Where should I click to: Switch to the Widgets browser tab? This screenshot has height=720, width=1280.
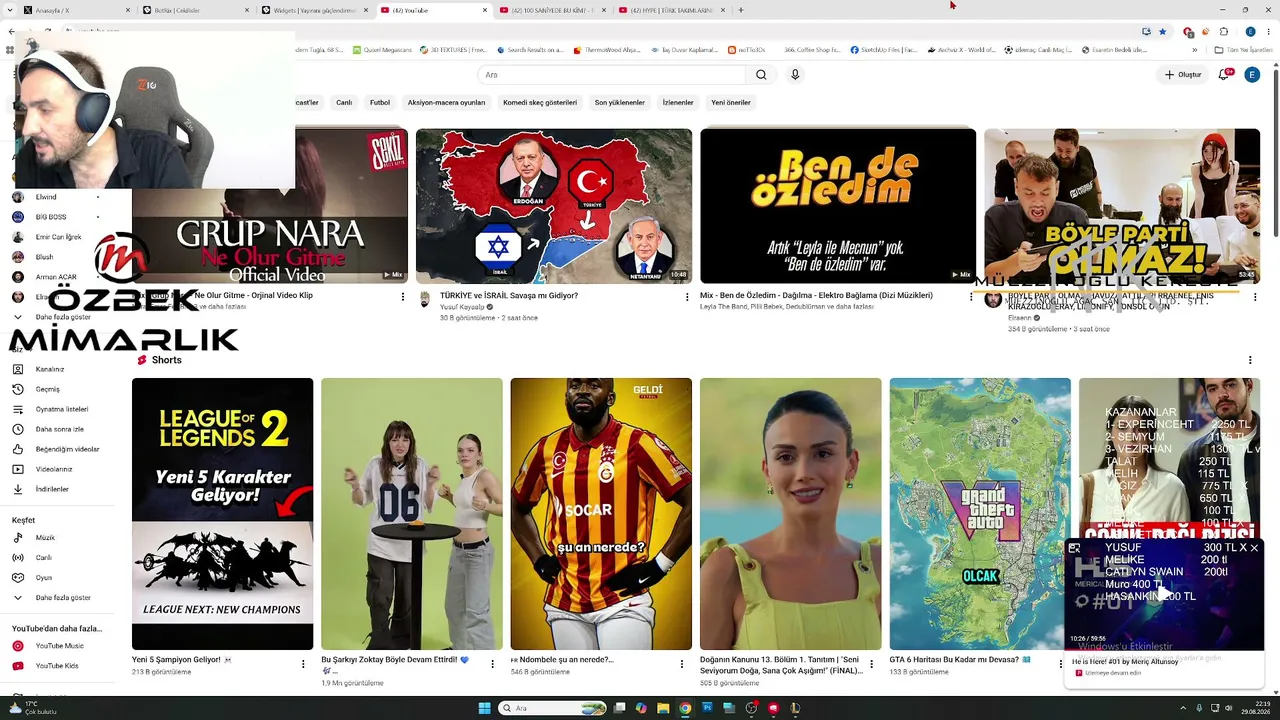point(315,10)
